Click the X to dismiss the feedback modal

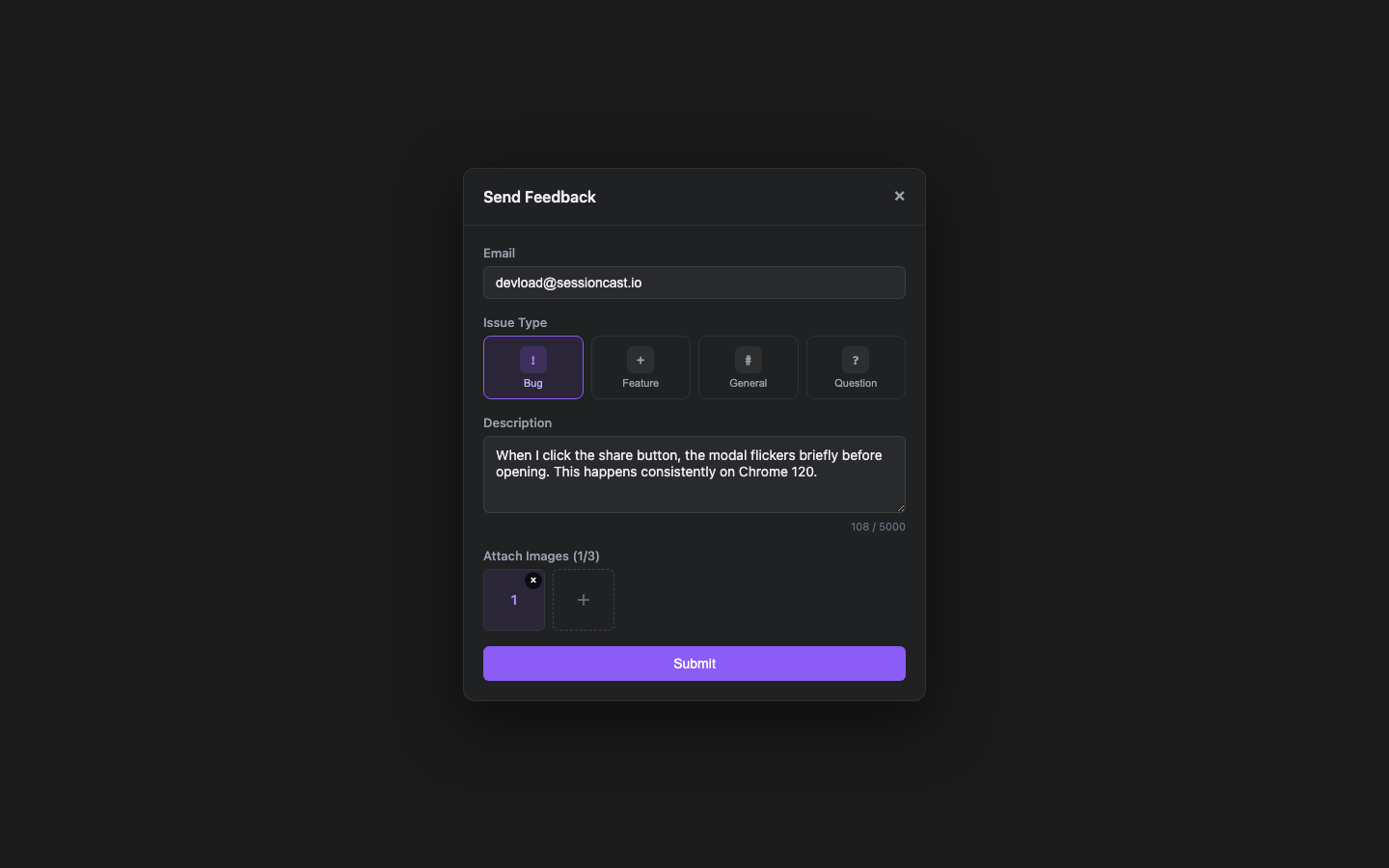pyautogui.click(x=899, y=196)
